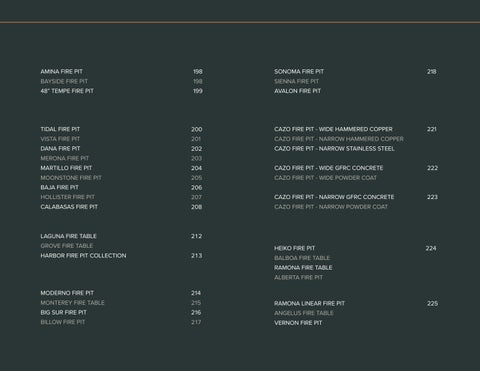Click page number 221 beside Cazo Wide Hammered
This screenshot has width=480, height=371.
point(432,129)
